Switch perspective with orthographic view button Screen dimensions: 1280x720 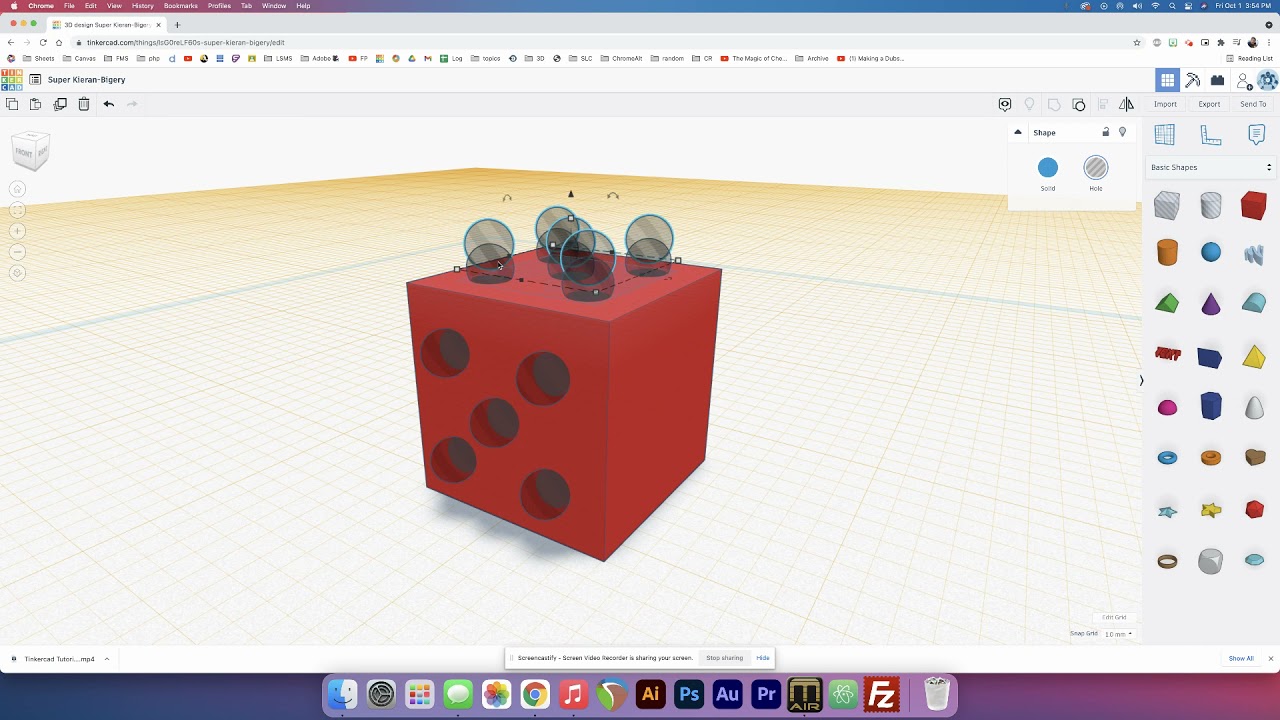pos(17,273)
